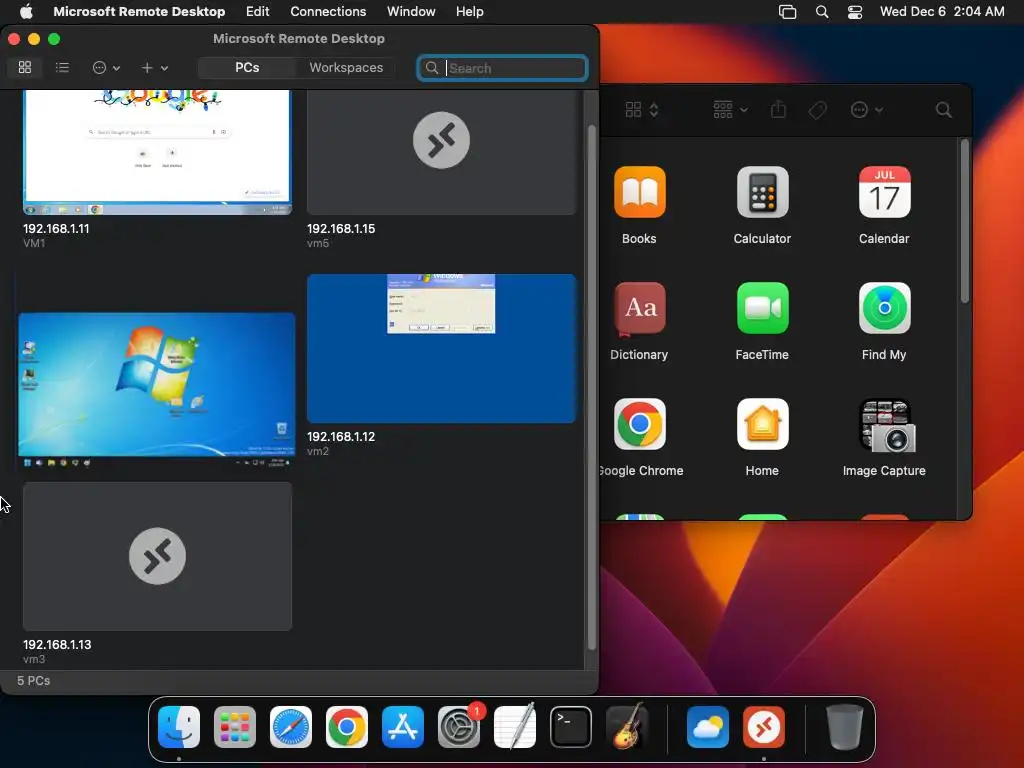Open the Books app in Finder
The width and height of the screenshot is (1024, 768).
tap(639, 192)
